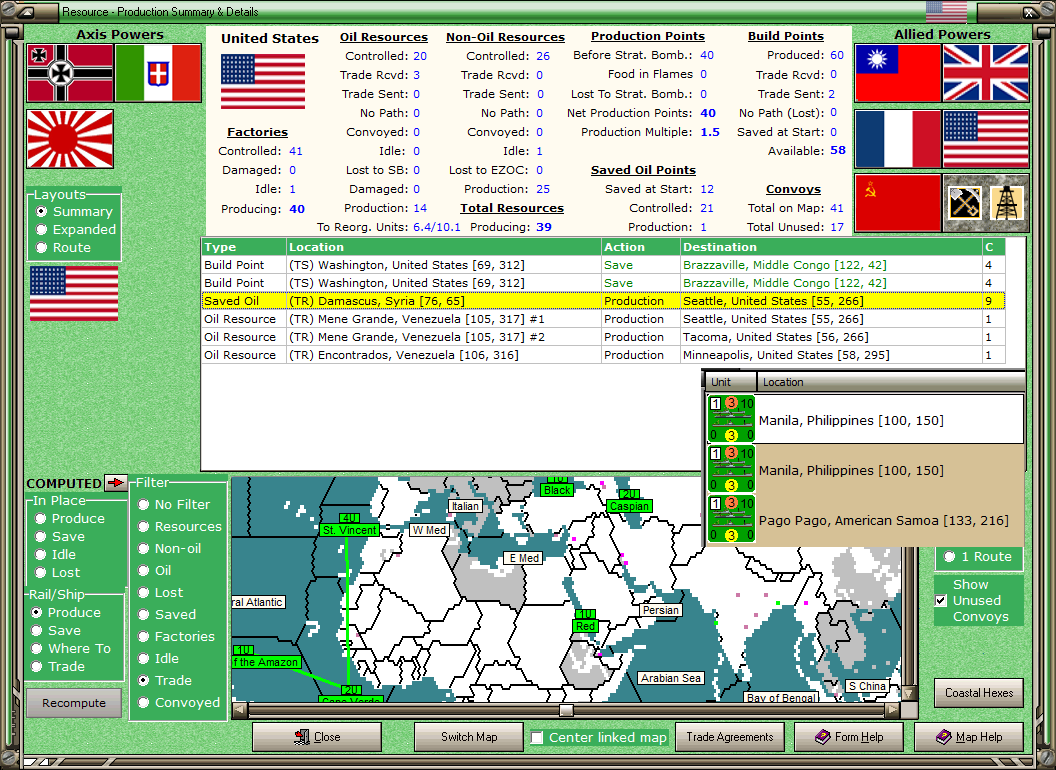Click the Coastal Hexes button

979,693
